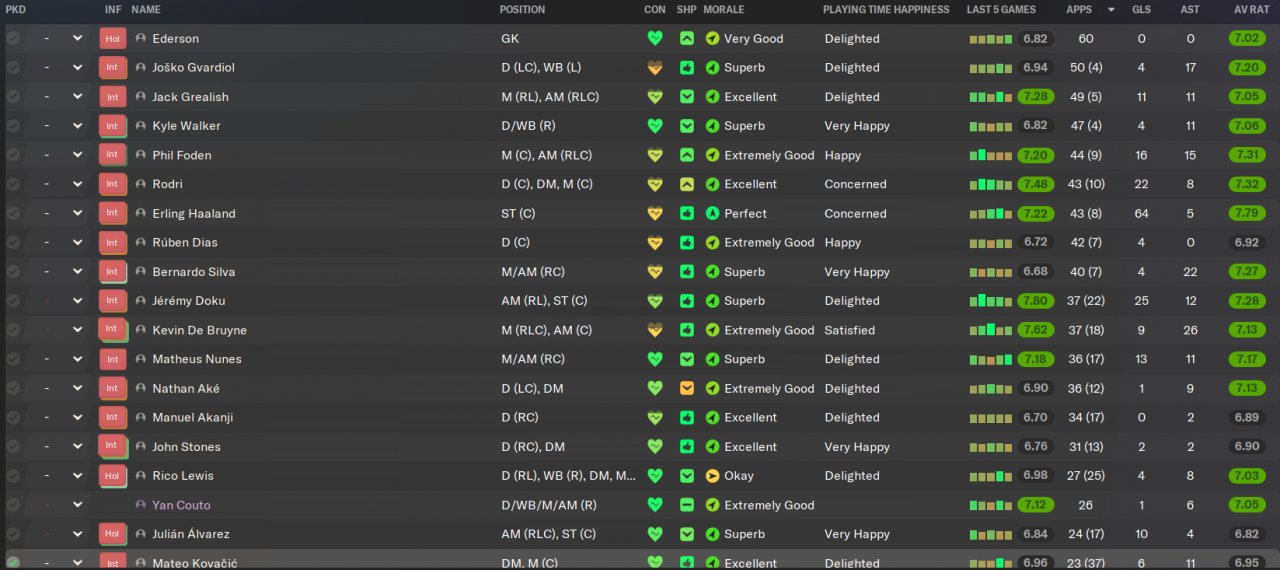Screen dimensions: 1280x570
Task: Click the person icon beside Phil Foden
Action: (141, 156)
